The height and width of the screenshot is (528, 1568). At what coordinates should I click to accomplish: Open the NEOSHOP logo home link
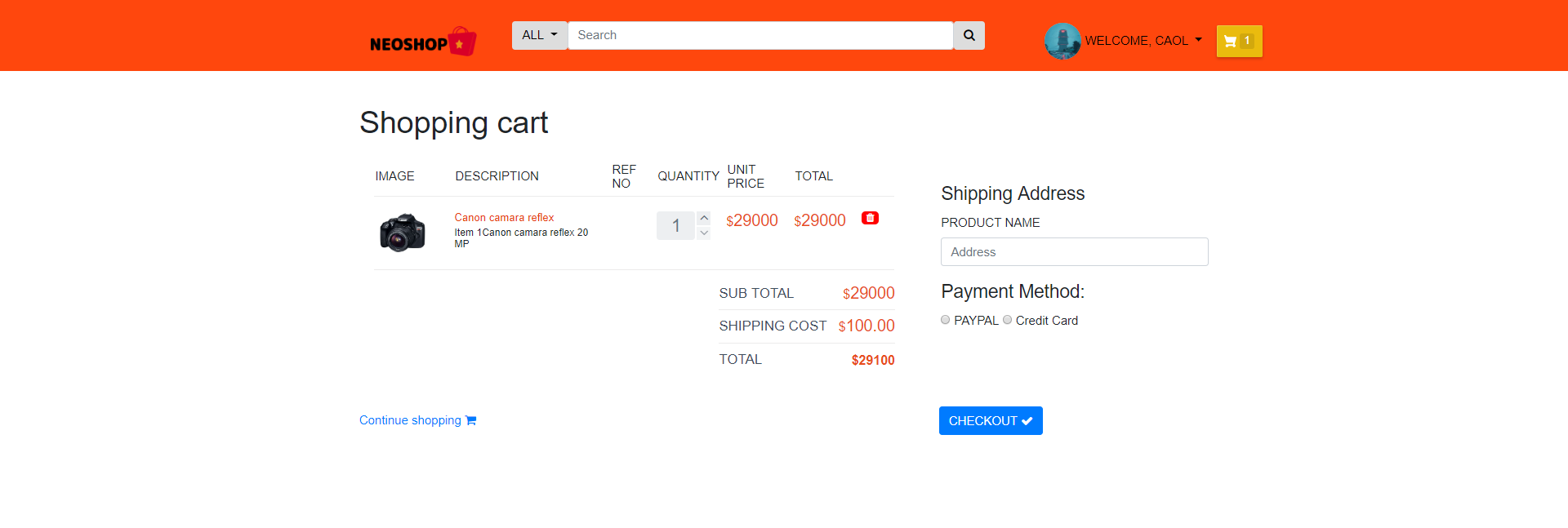pos(423,42)
